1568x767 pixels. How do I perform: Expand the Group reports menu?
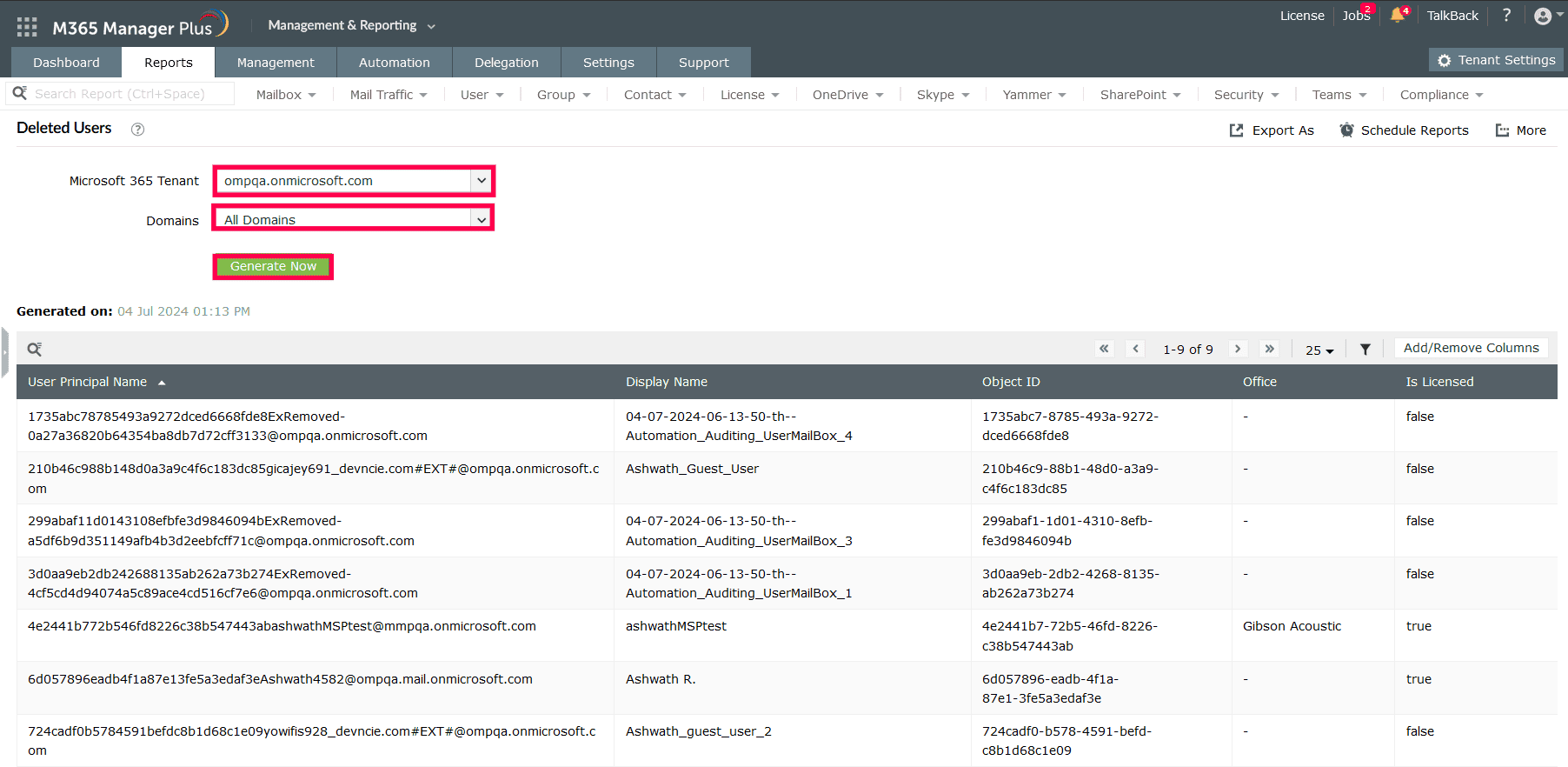(564, 95)
